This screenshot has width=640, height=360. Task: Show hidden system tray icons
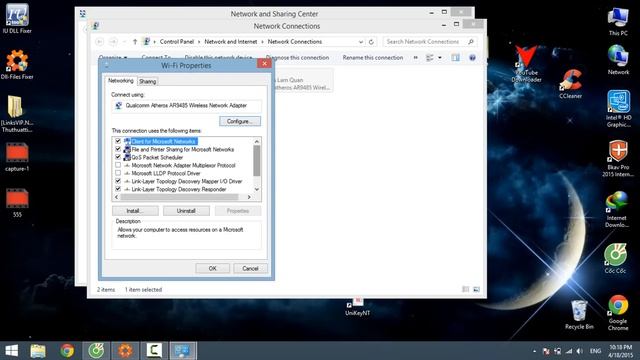coord(534,351)
